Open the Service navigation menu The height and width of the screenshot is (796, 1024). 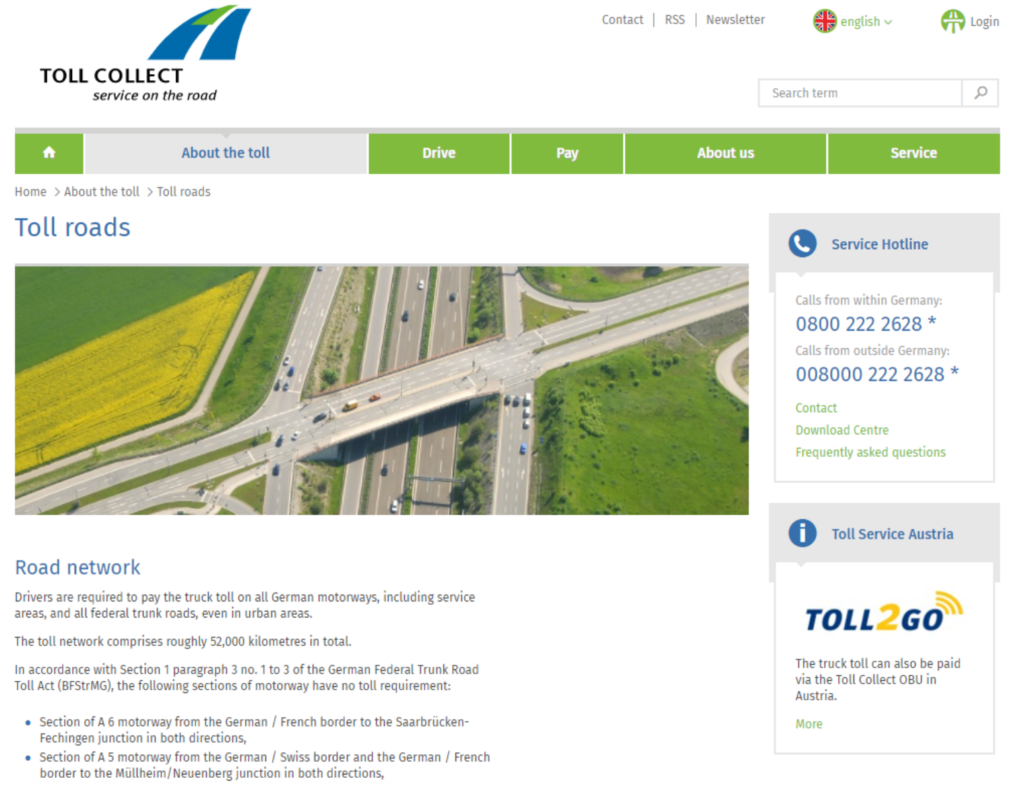click(x=913, y=153)
